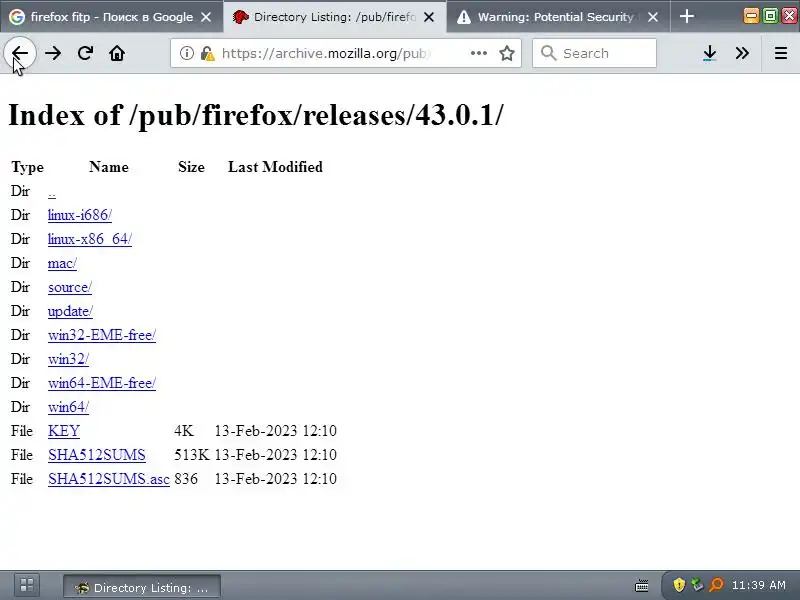Select the Directory Listing tab
Viewport: 800px width, 600px height.
[334, 17]
